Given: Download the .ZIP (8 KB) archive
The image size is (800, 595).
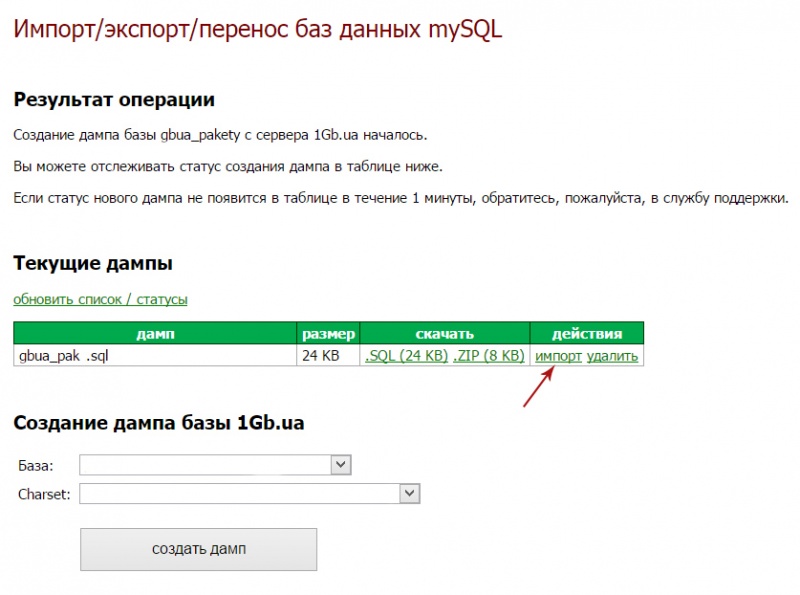Looking at the screenshot, I should (489, 356).
